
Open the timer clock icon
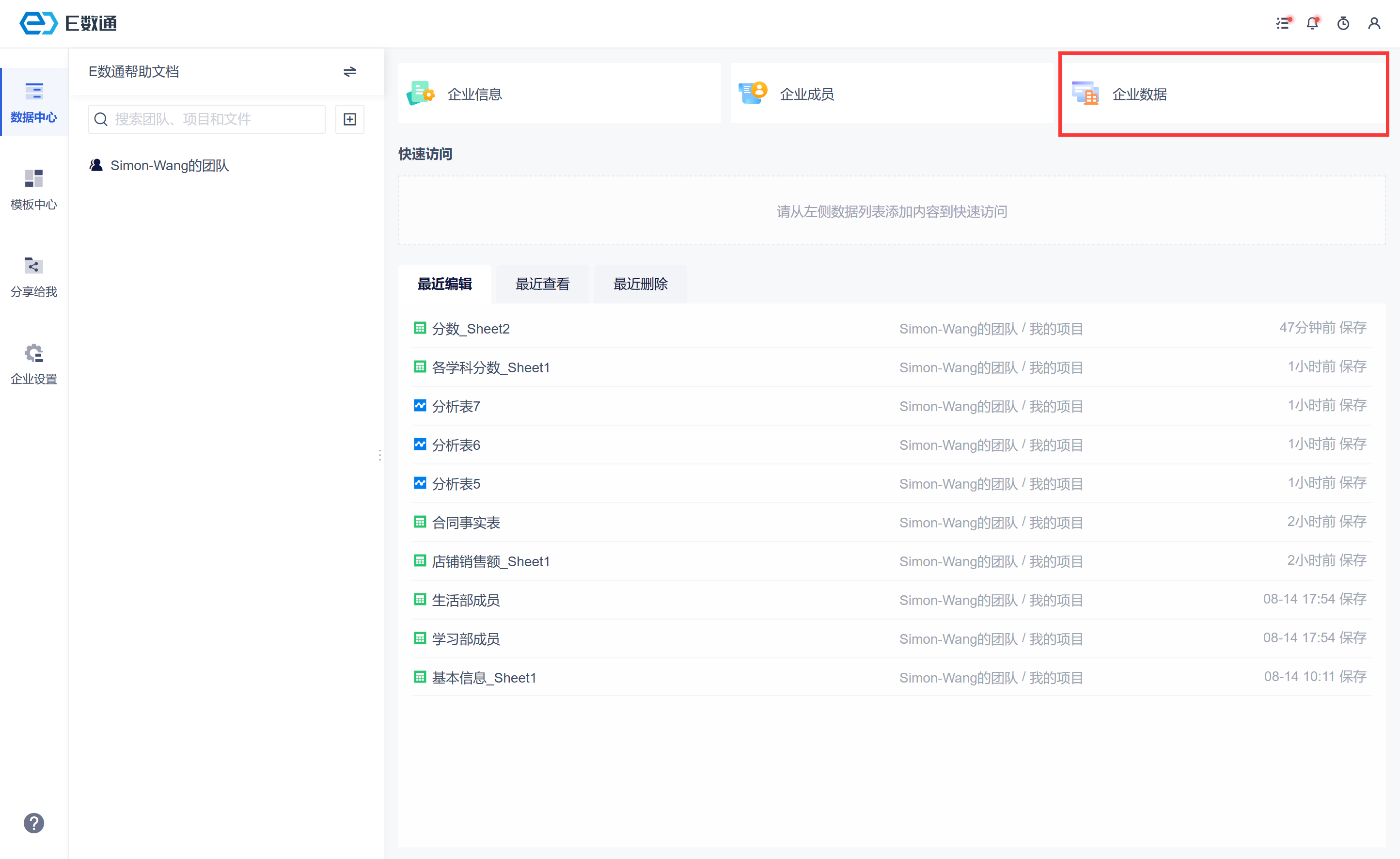coord(1343,23)
